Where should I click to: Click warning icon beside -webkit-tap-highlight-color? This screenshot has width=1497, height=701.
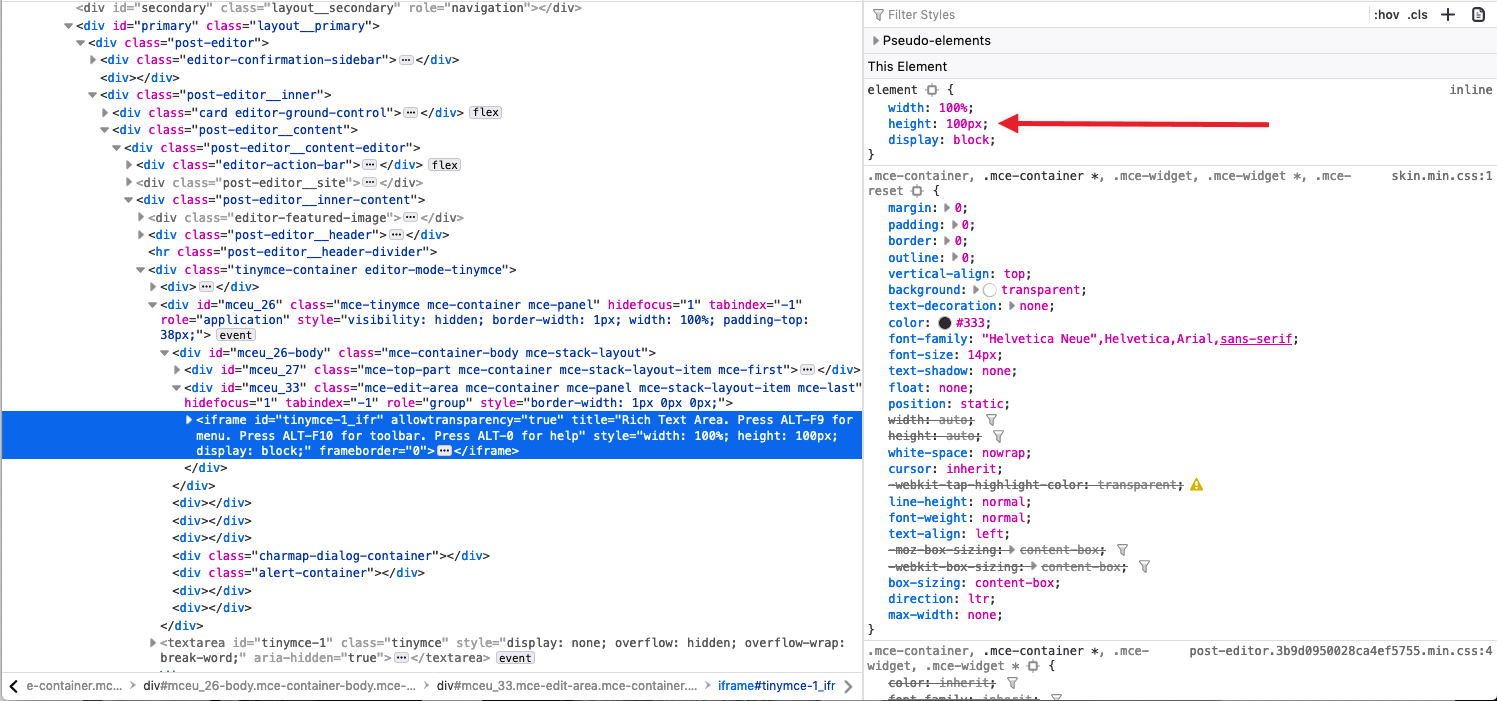(x=1197, y=485)
